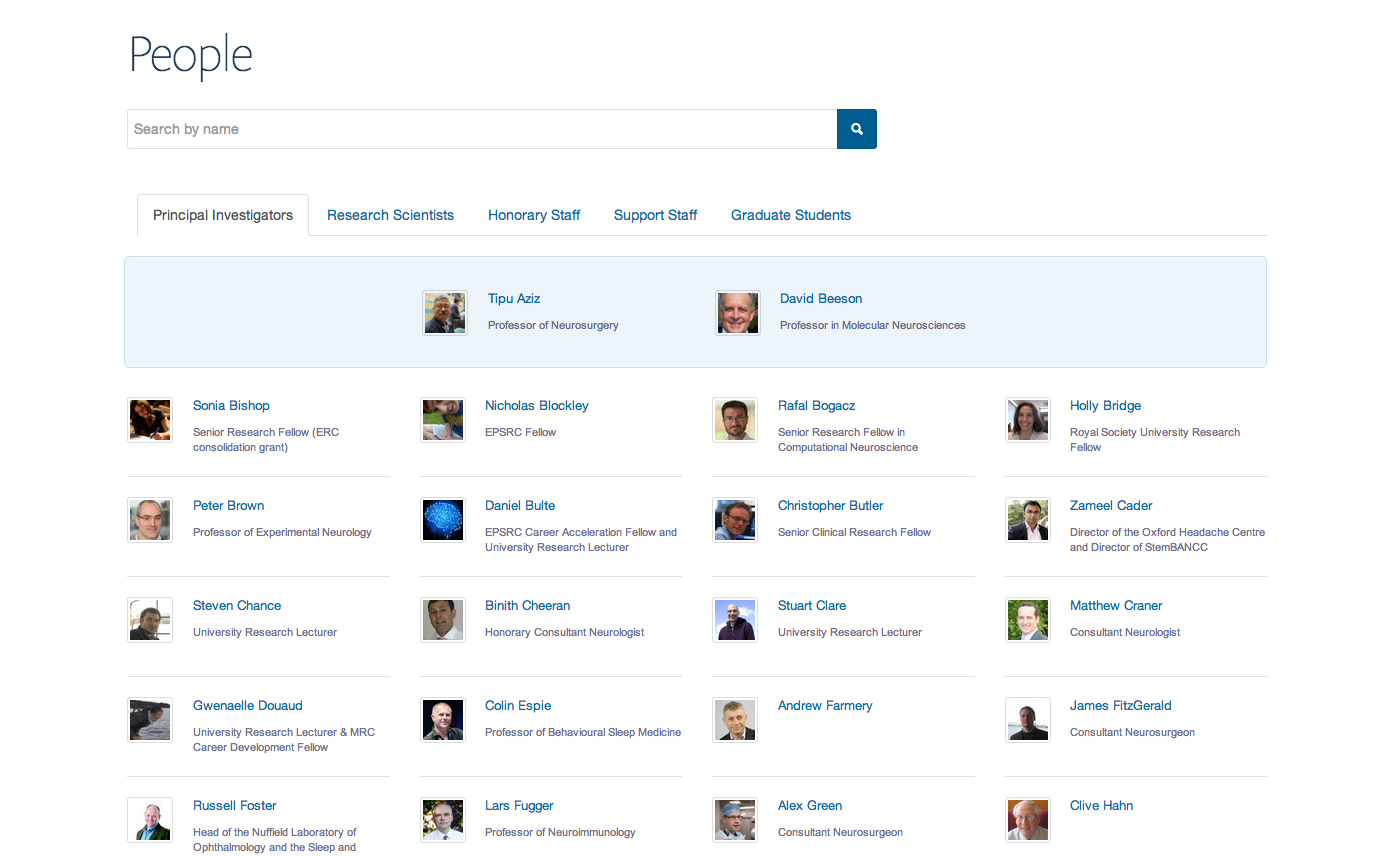Click the Search by name field
Image resolution: width=1400 pixels, height=856 pixels.
click(x=481, y=129)
